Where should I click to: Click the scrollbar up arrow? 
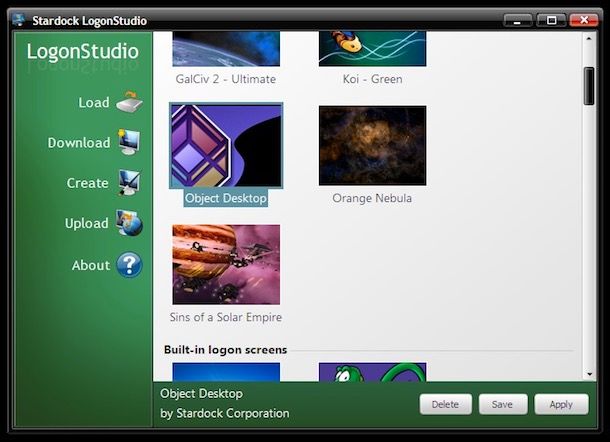[589, 38]
